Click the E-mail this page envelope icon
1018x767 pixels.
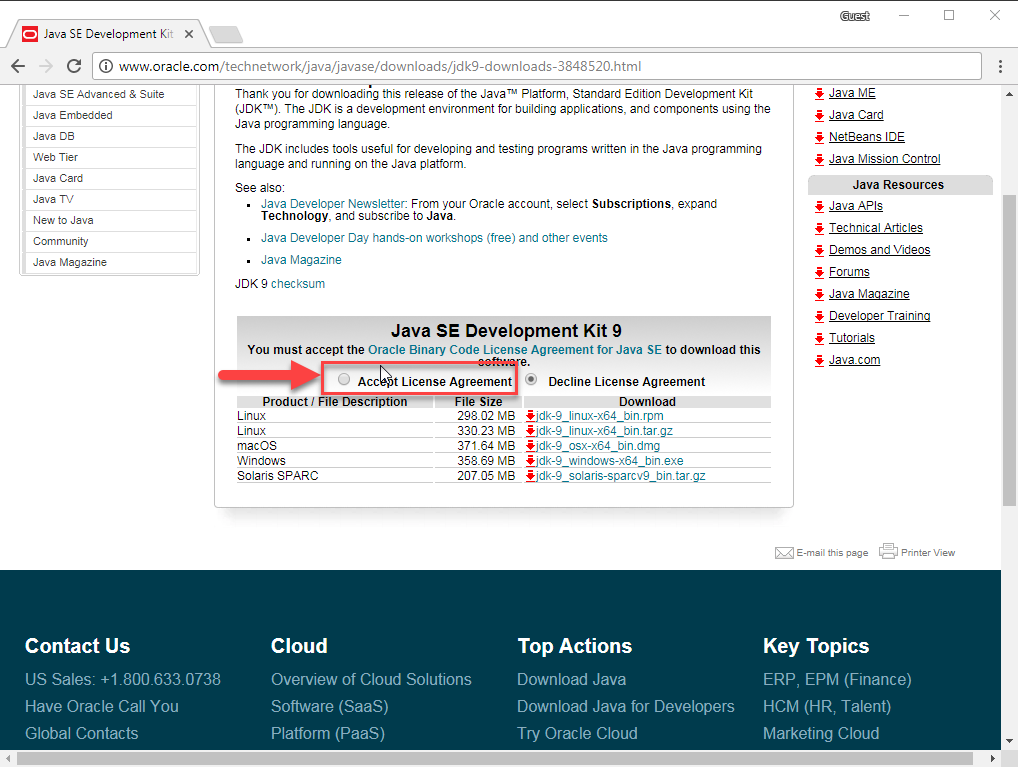[x=784, y=553]
